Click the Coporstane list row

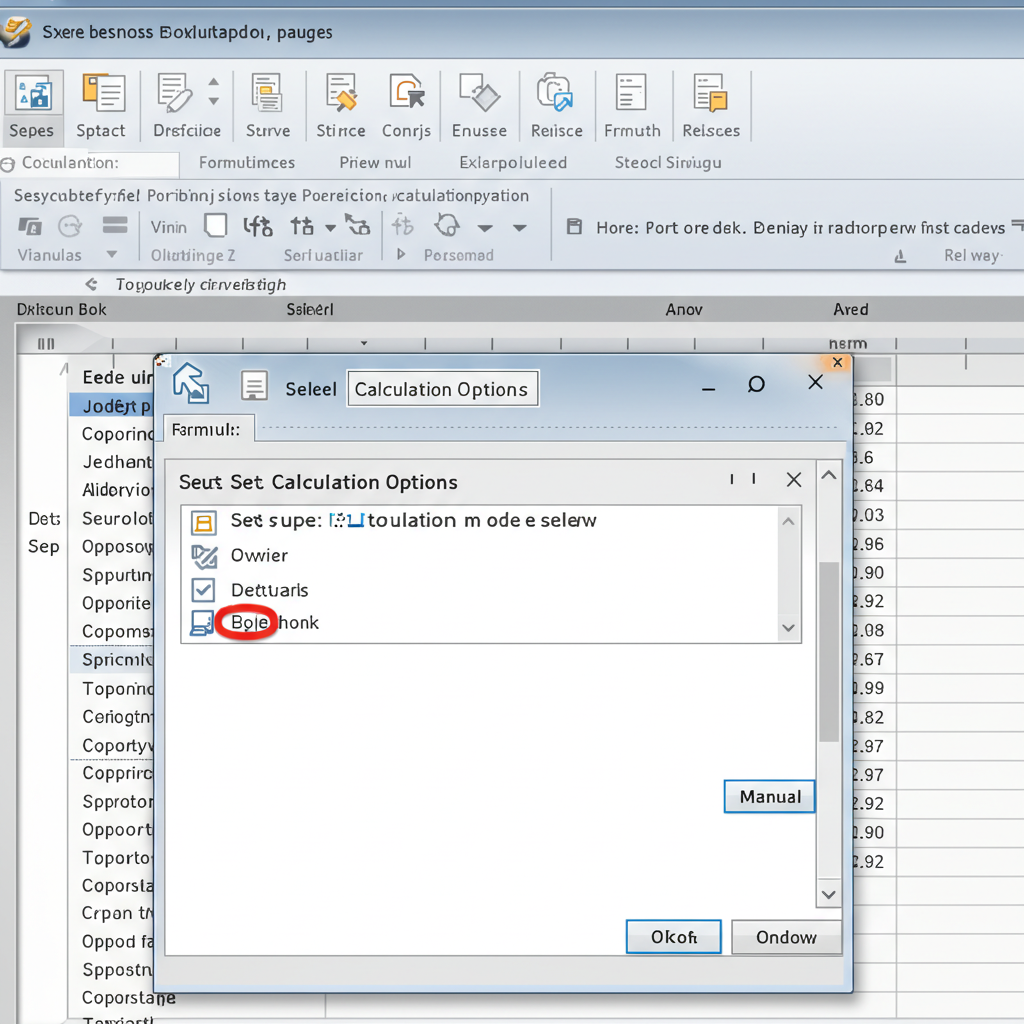point(129,997)
